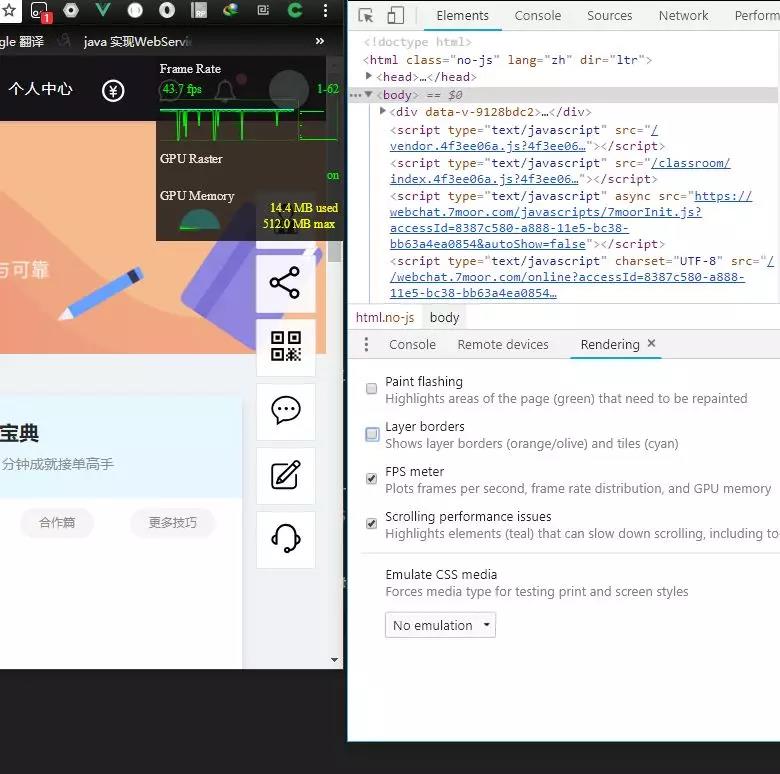Click the inspect element selector icon
The width and height of the screenshot is (780, 774).
366,16
